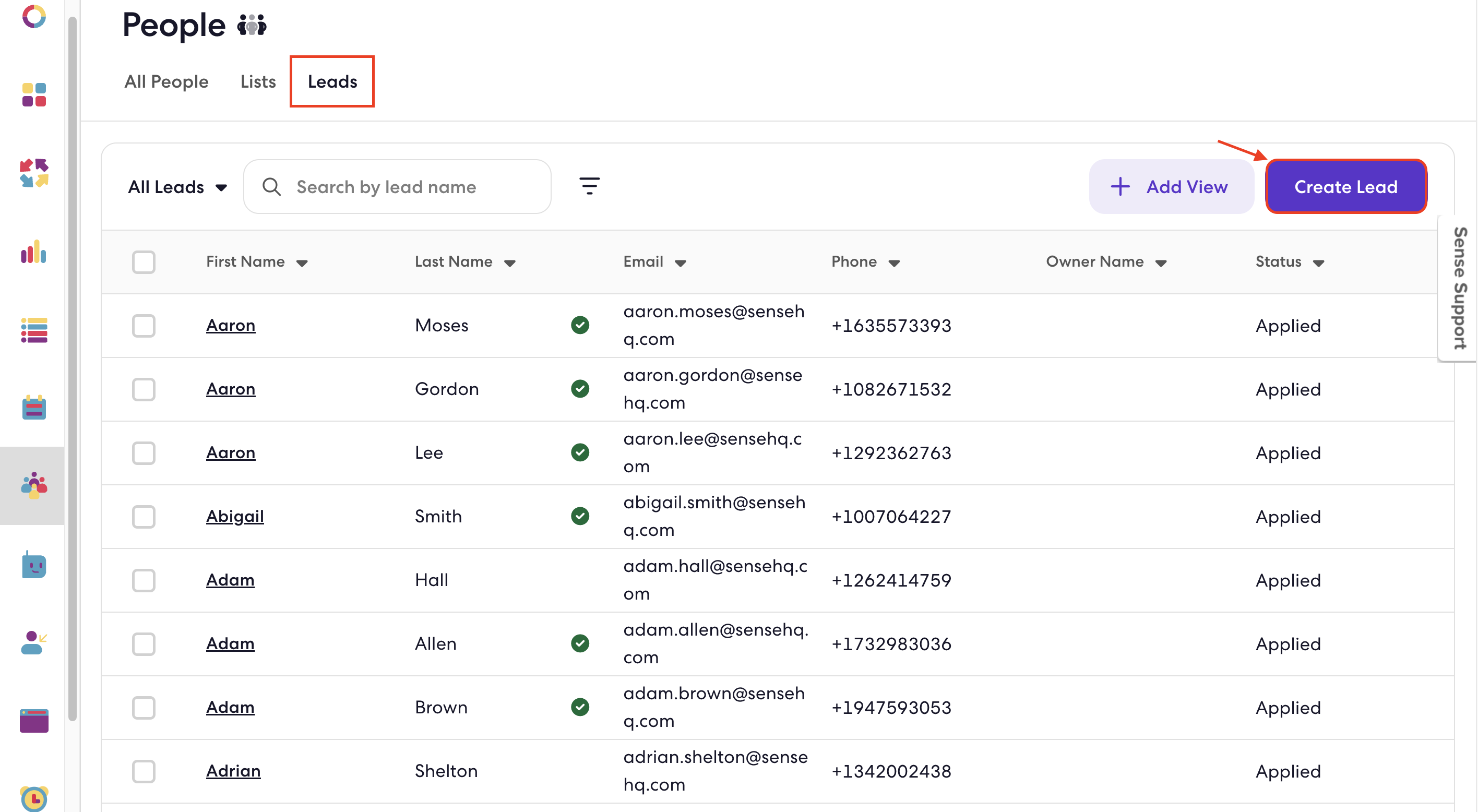
Task: Check the box for Adam Allen
Action: (x=144, y=644)
